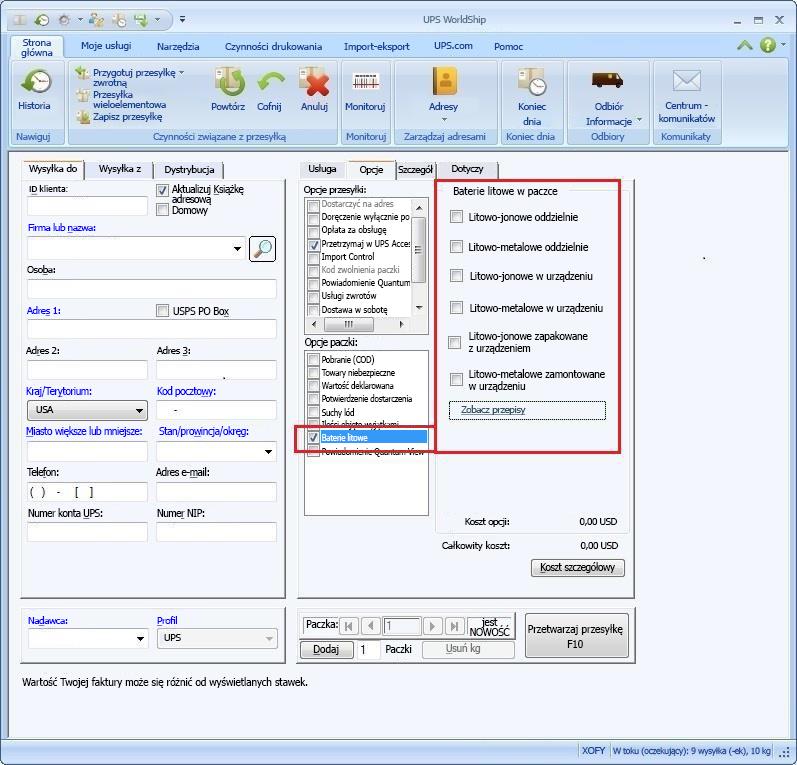The height and width of the screenshot is (765, 797).
Task: Toggle Aktualizuj Książkę adresową checkbox
Action: coord(162,190)
